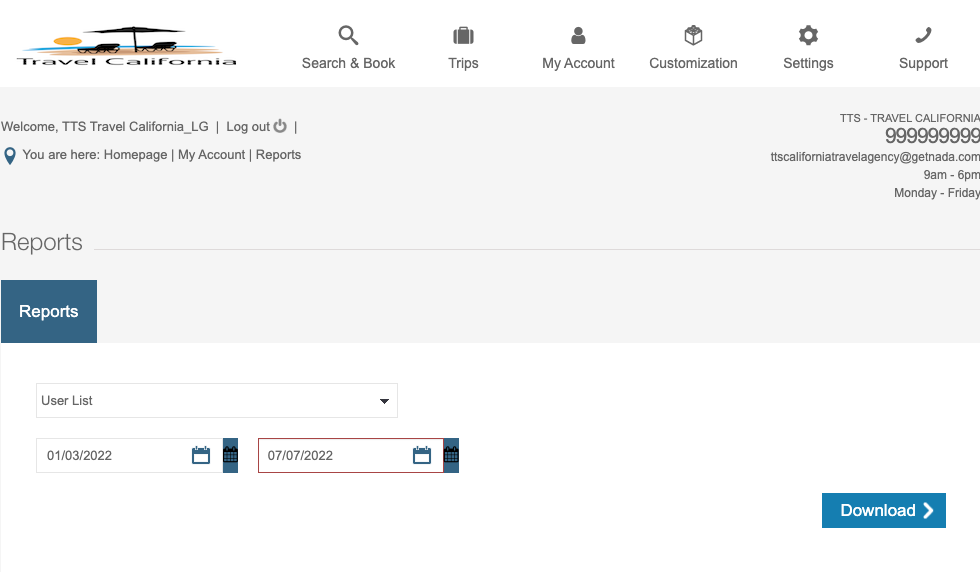Click the My Account person icon
This screenshot has width=980, height=572.
pyautogui.click(x=578, y=36)
